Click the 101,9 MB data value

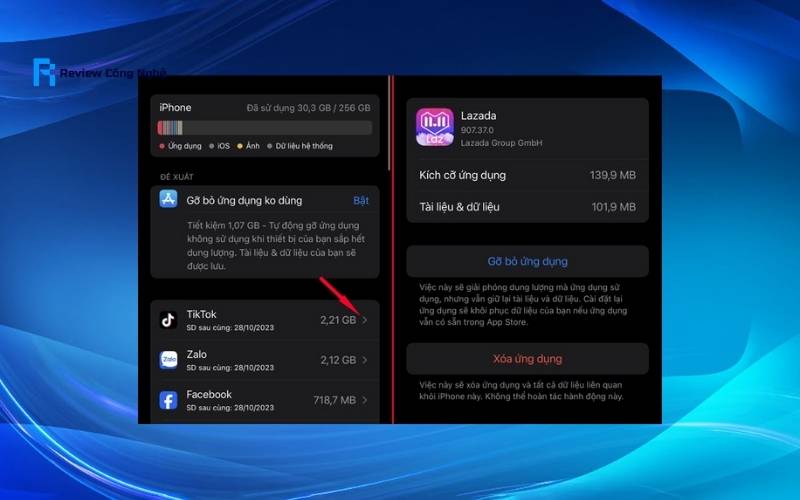pyautogui.click(x=614, y=207)
